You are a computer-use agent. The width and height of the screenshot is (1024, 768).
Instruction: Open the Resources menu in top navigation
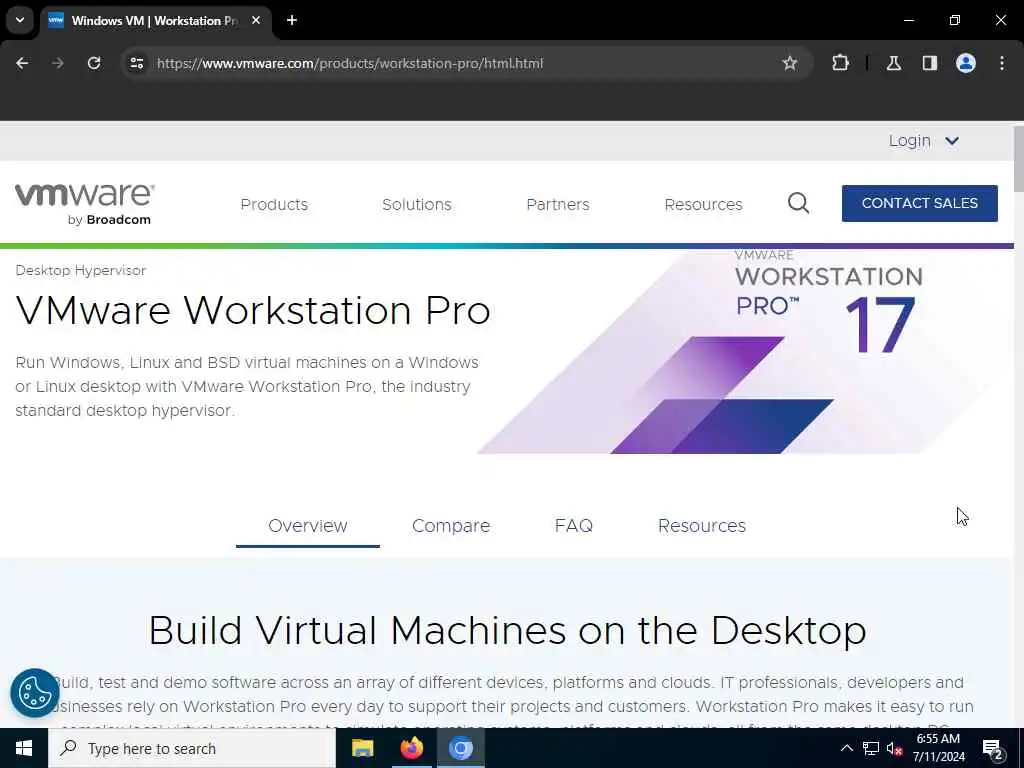703,204
